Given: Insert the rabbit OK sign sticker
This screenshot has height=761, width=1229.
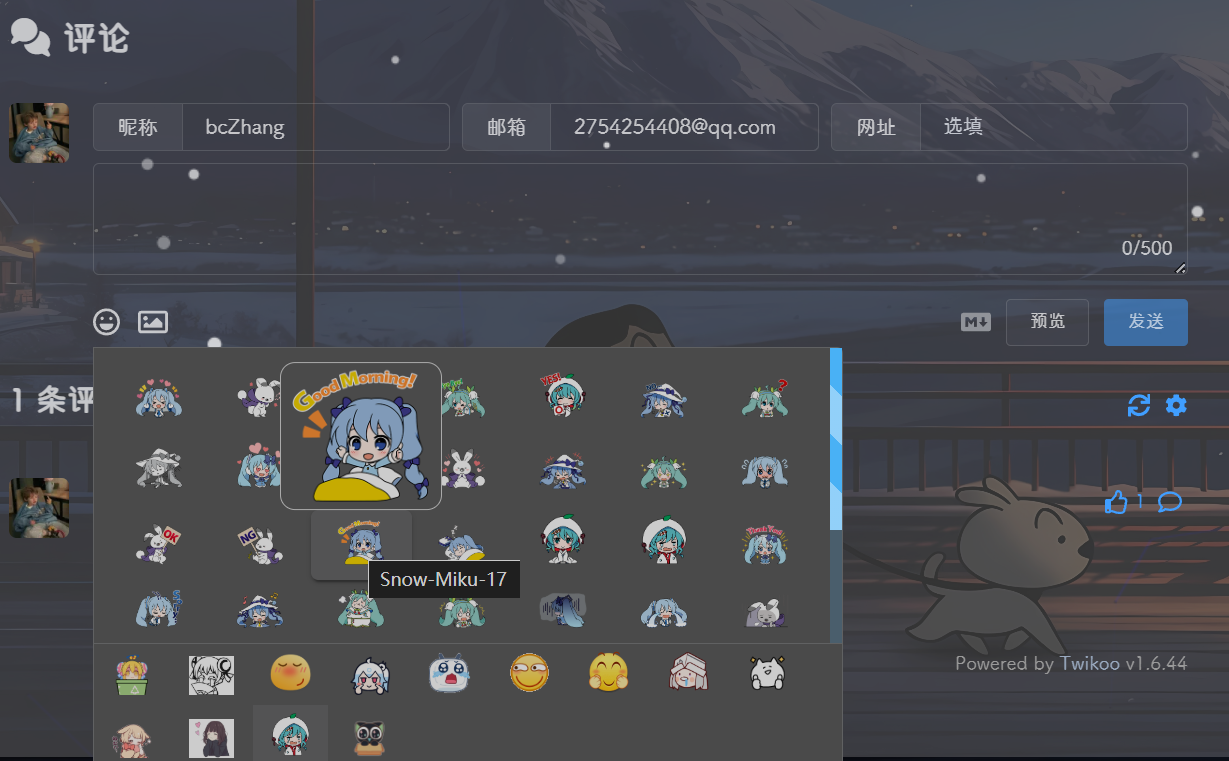Looking at the screenshot, I should tap(158, 544).
